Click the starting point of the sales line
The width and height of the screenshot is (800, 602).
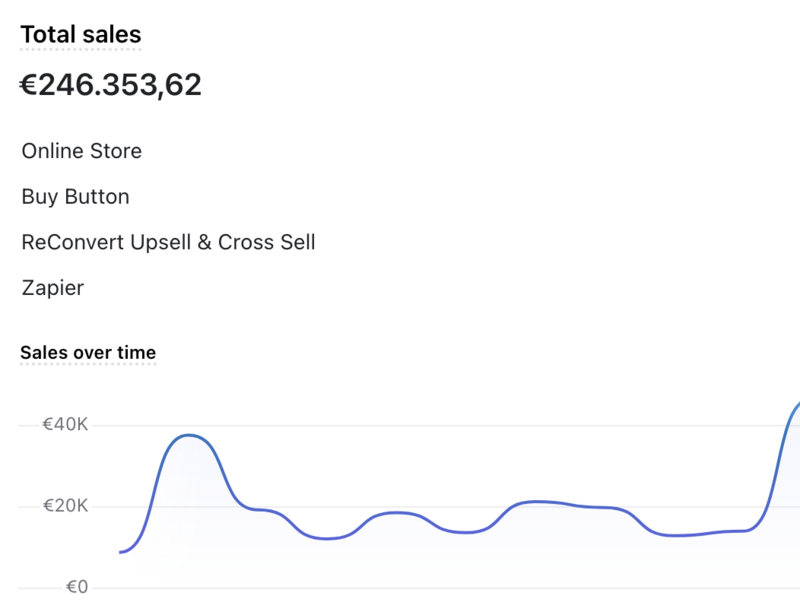click(x=120, y=552)
